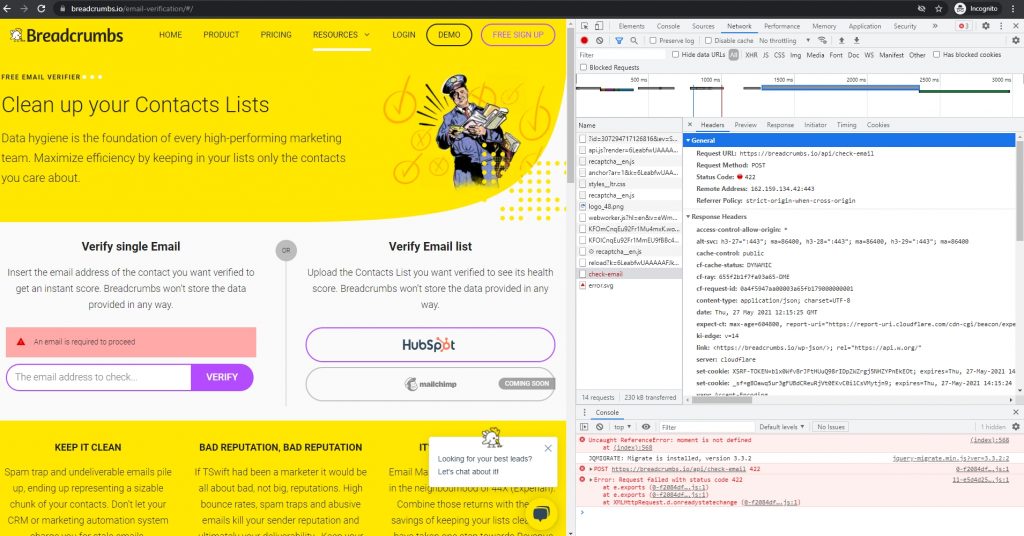The width and height of the screenshot is (1024, 536).
Task: Open the Console settings gear
Action: pos(1016,427)
